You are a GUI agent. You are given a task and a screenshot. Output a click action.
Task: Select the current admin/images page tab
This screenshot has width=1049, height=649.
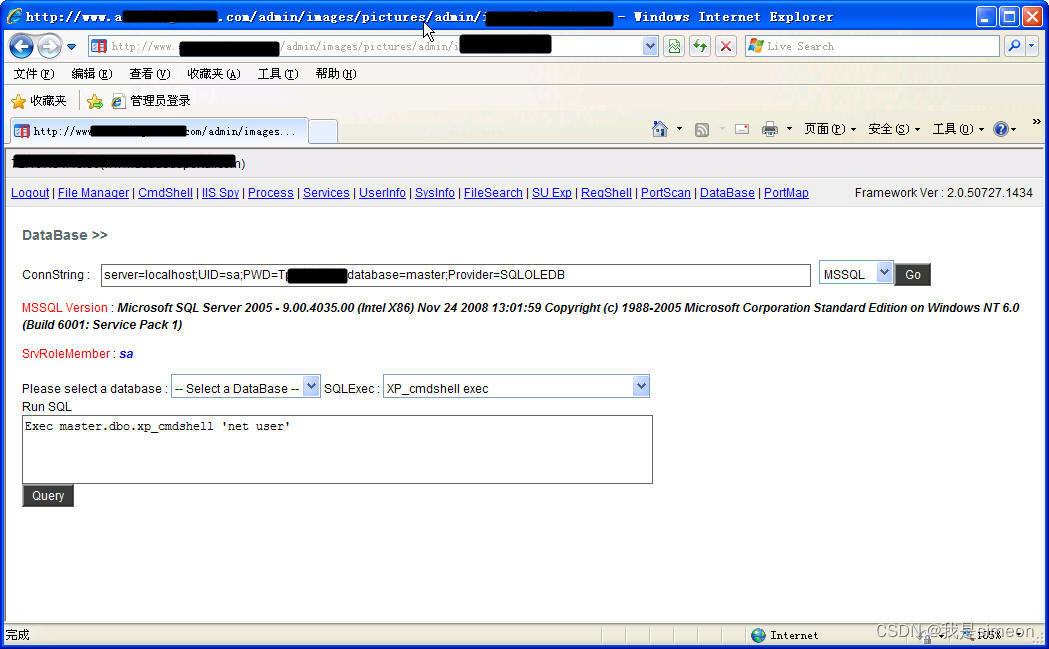tap(159, 131)
